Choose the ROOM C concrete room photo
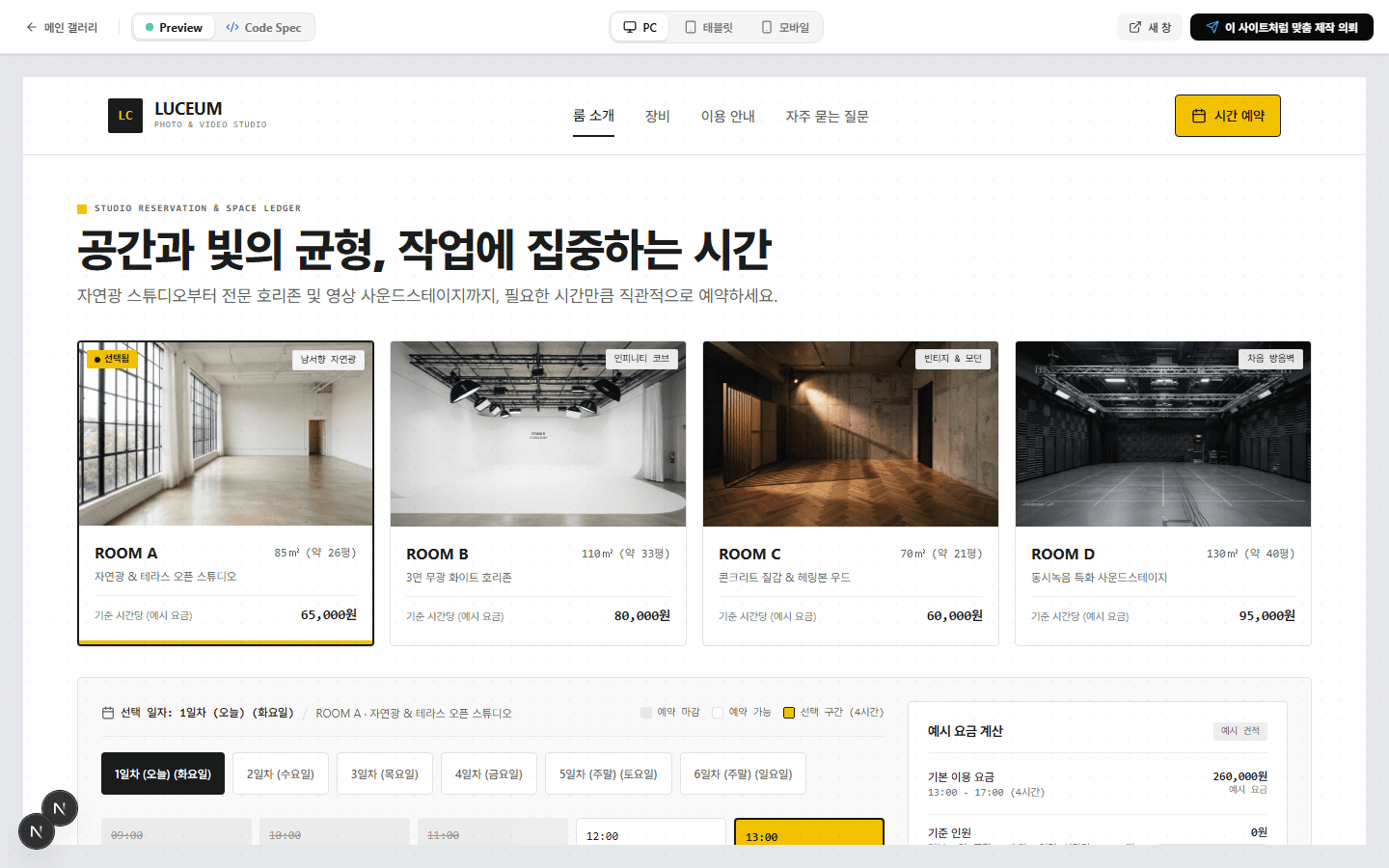Screen dimensions: 1389x868 [851, 434]
